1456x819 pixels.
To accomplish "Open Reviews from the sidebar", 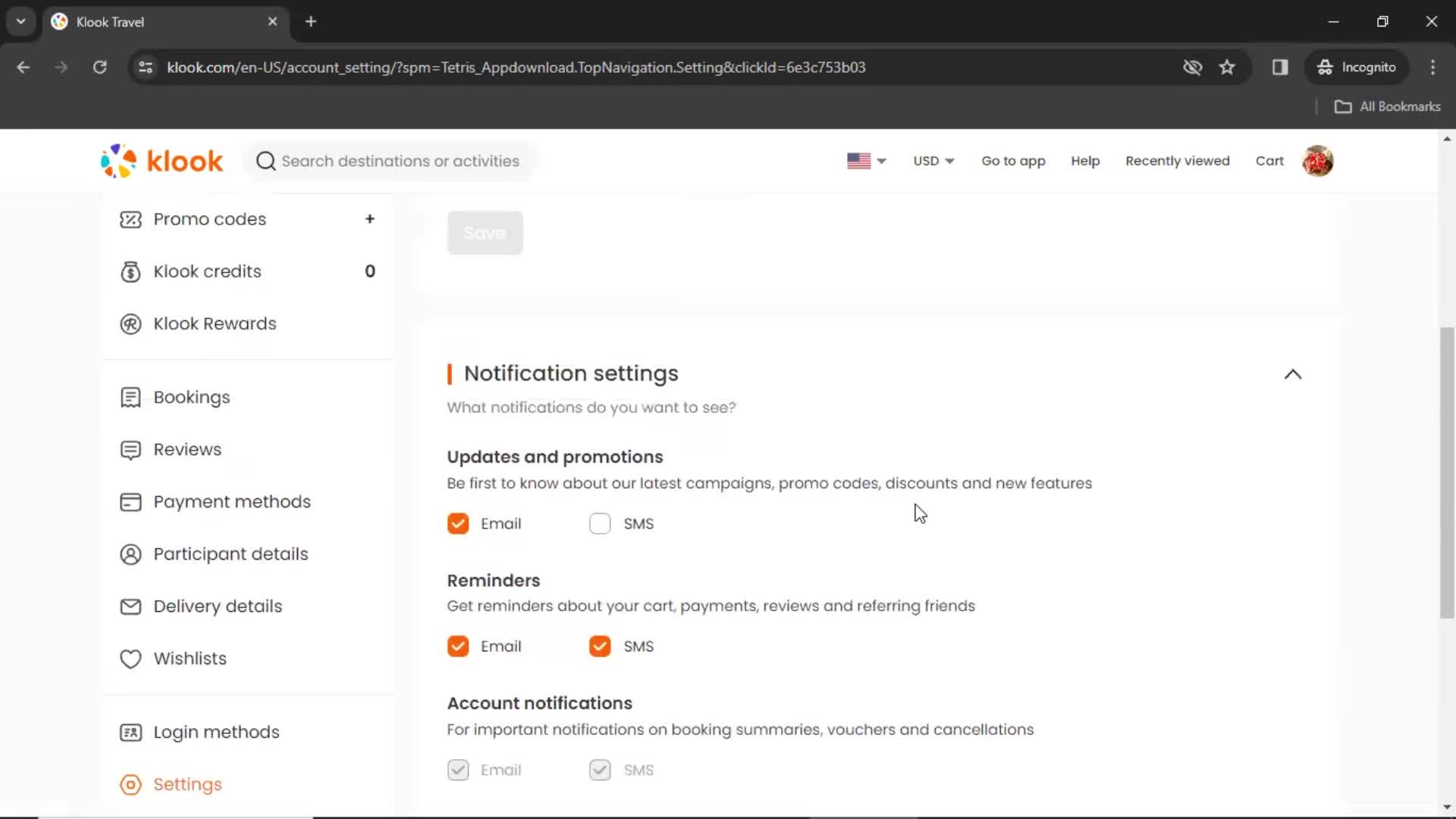I will [x=187, y=450].
